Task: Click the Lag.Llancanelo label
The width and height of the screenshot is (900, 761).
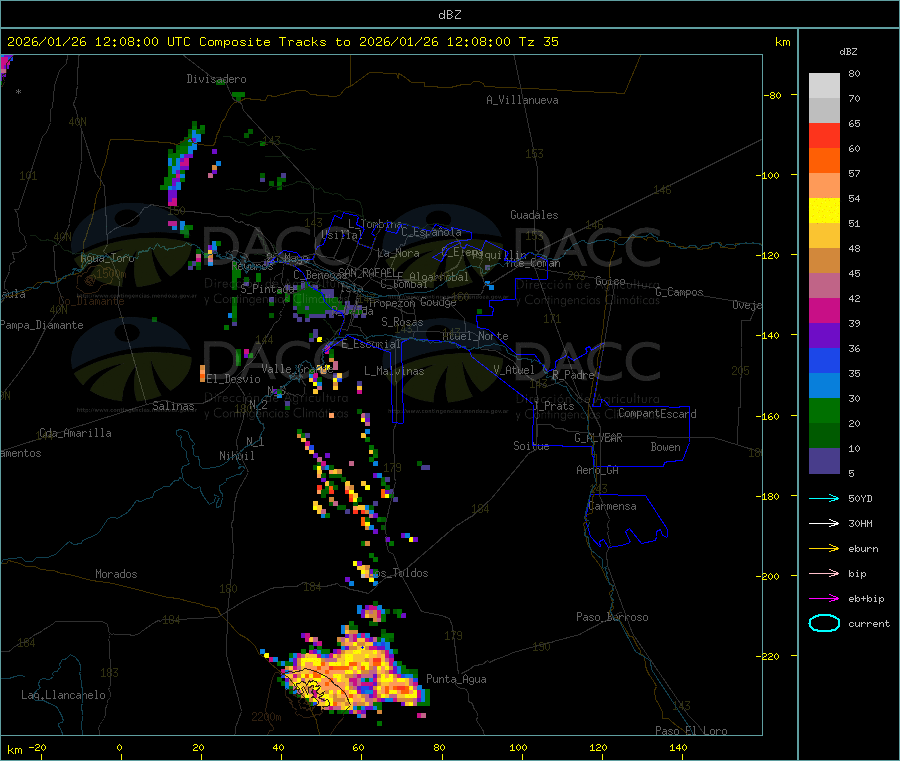Action: [x=64, y=695]
